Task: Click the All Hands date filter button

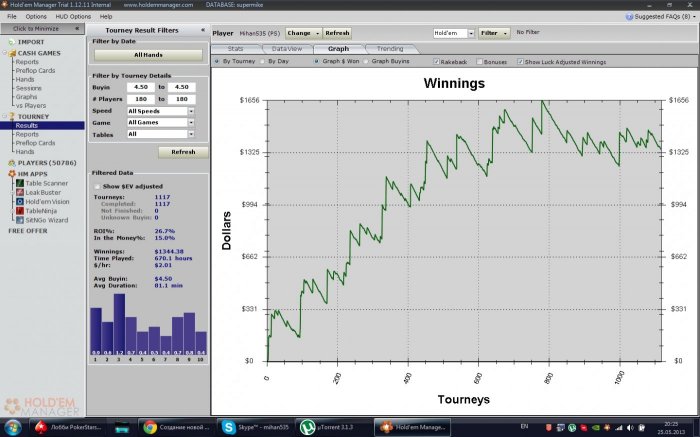Action: click(x=148, y=55)
